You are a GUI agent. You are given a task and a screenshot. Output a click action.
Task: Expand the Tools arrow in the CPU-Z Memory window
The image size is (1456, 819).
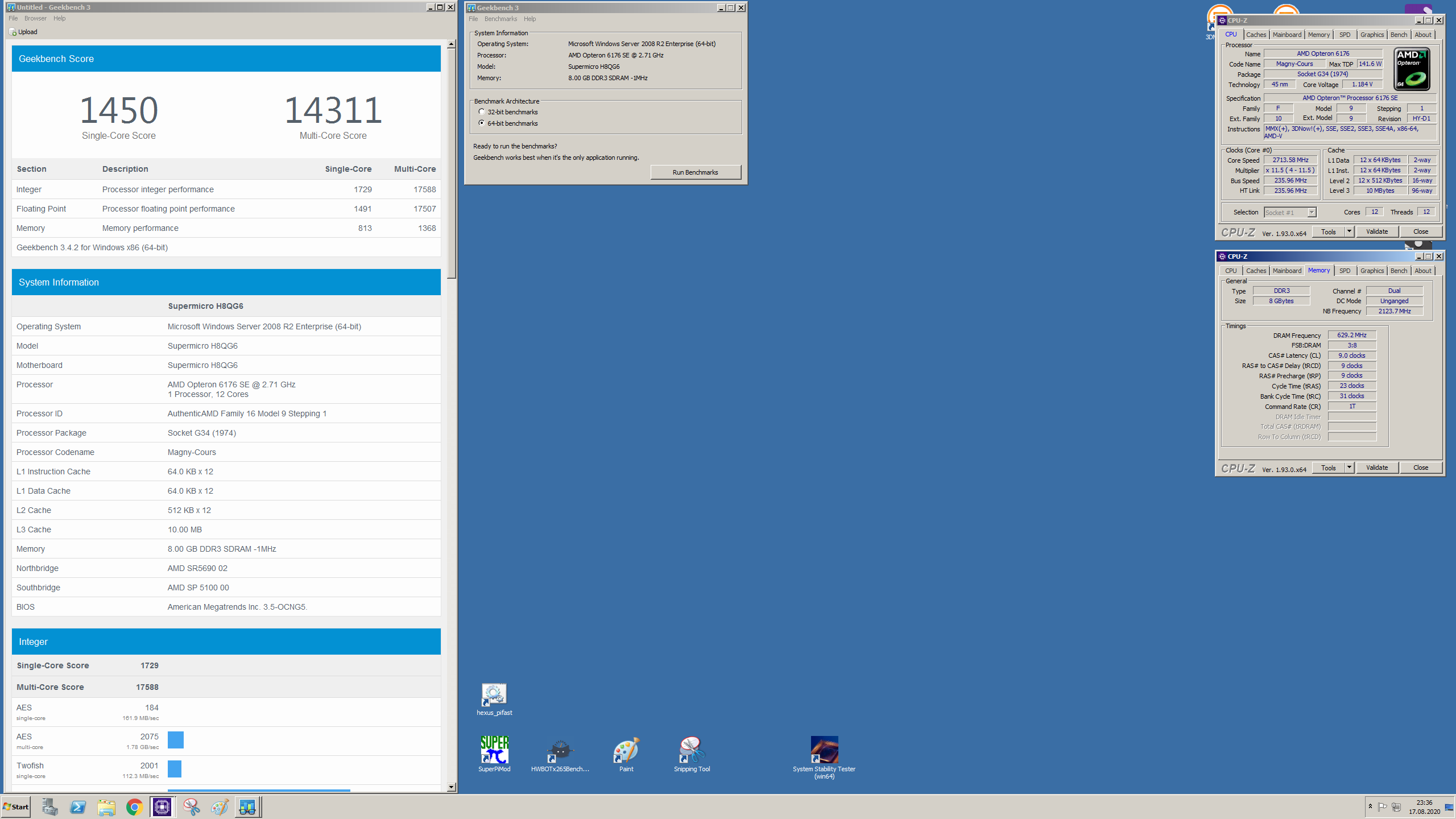[1349, 468]
